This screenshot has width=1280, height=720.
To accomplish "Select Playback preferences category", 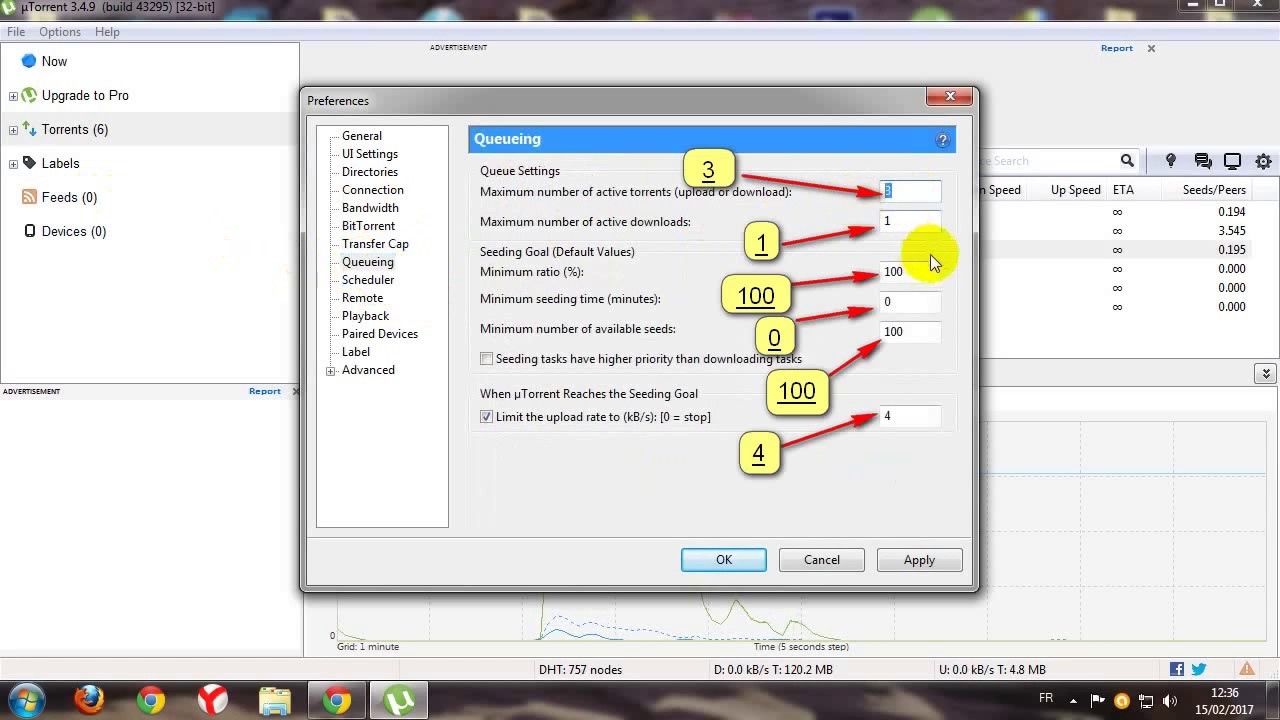I will pos(365,316).
